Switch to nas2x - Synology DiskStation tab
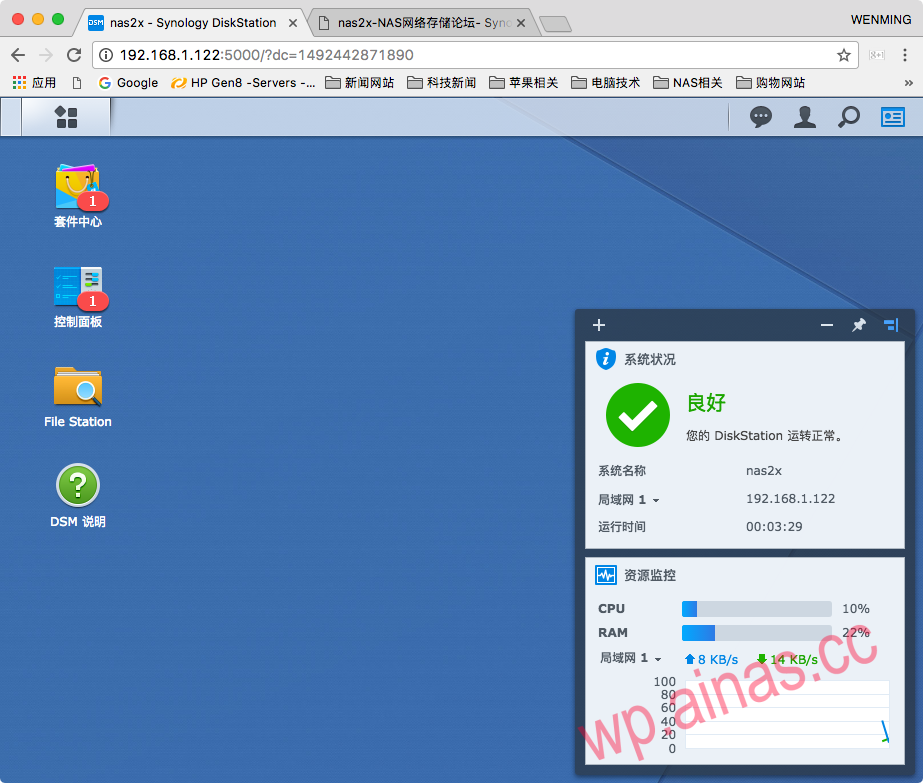This screenshot has height=783, width=923. point(192,23)
